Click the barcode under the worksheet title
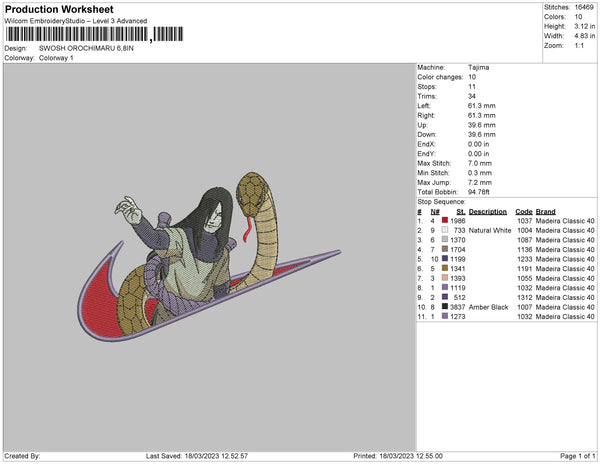The image size is (600, 464). pyautogui.click(x=94, y=34)
